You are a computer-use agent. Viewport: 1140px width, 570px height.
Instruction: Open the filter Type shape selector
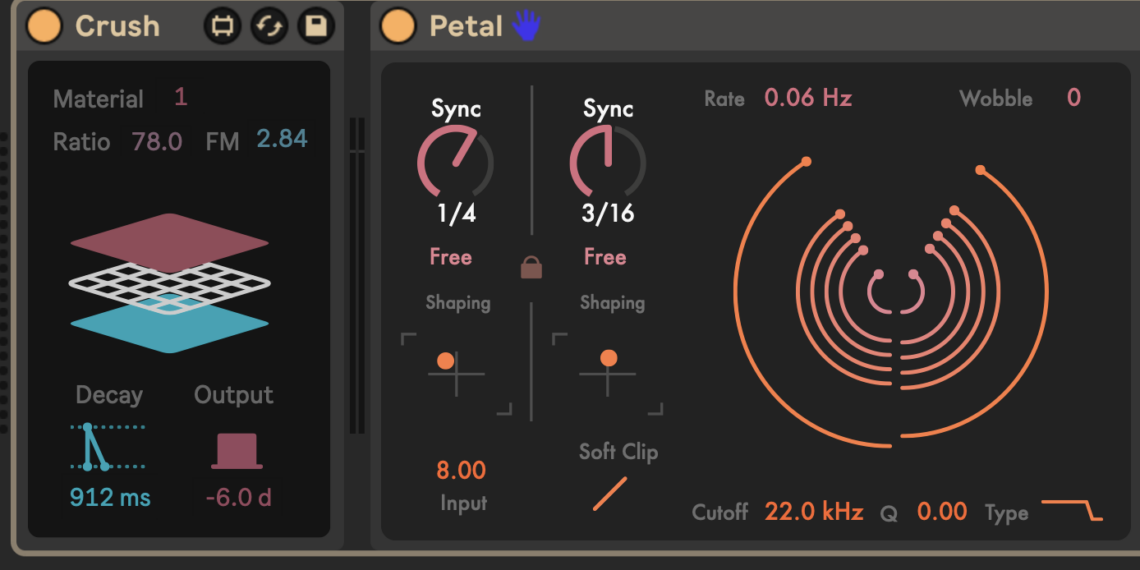1071,511
